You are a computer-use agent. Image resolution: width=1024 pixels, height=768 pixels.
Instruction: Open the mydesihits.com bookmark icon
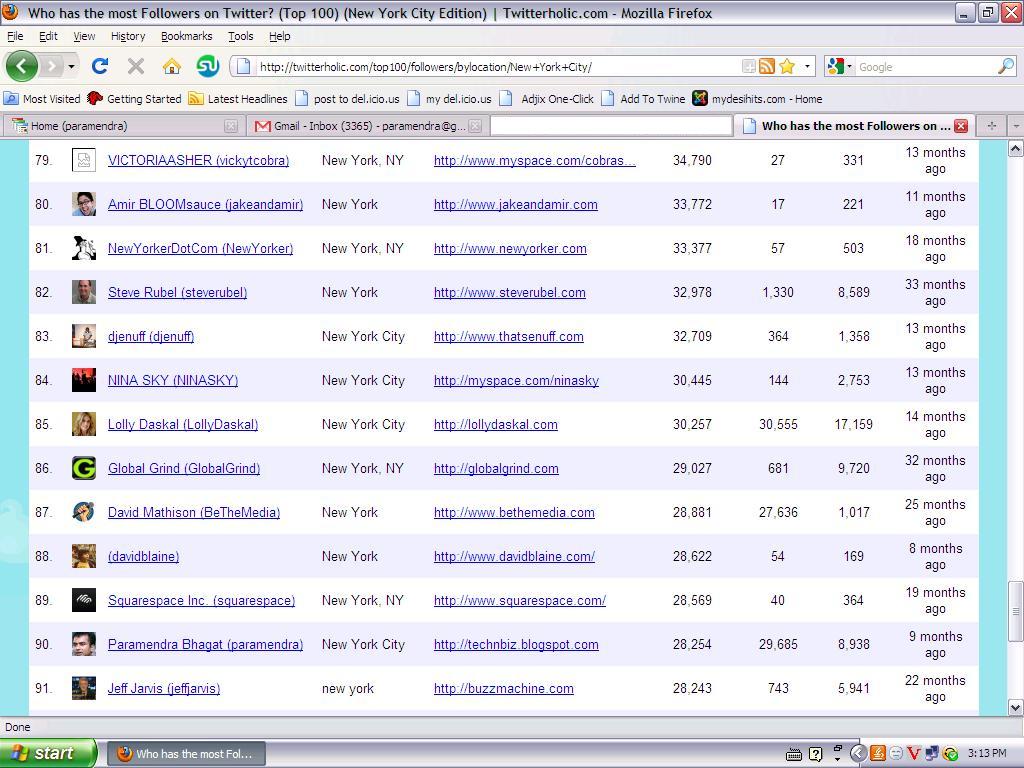700,99
